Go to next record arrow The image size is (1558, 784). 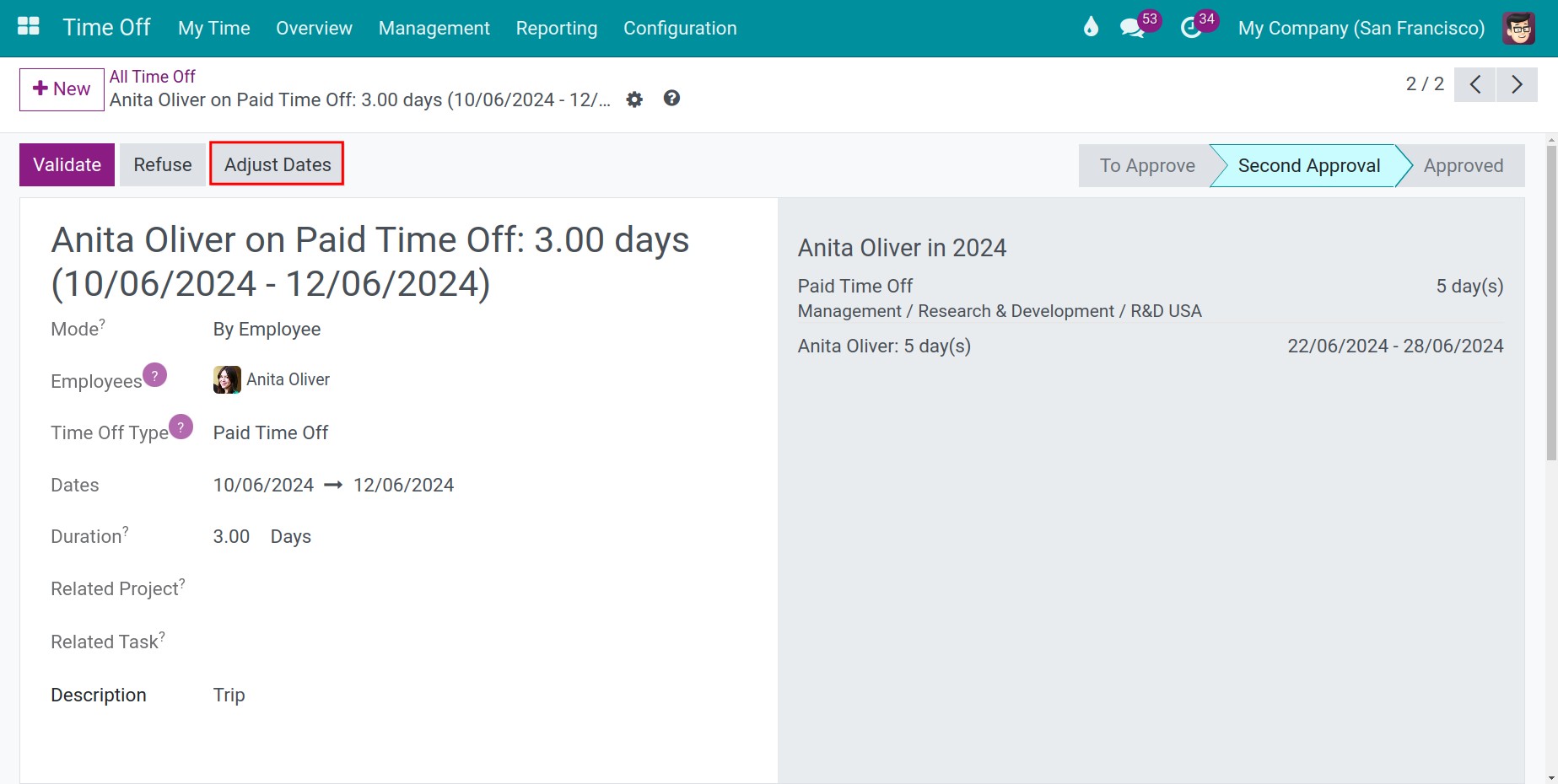1517,84
